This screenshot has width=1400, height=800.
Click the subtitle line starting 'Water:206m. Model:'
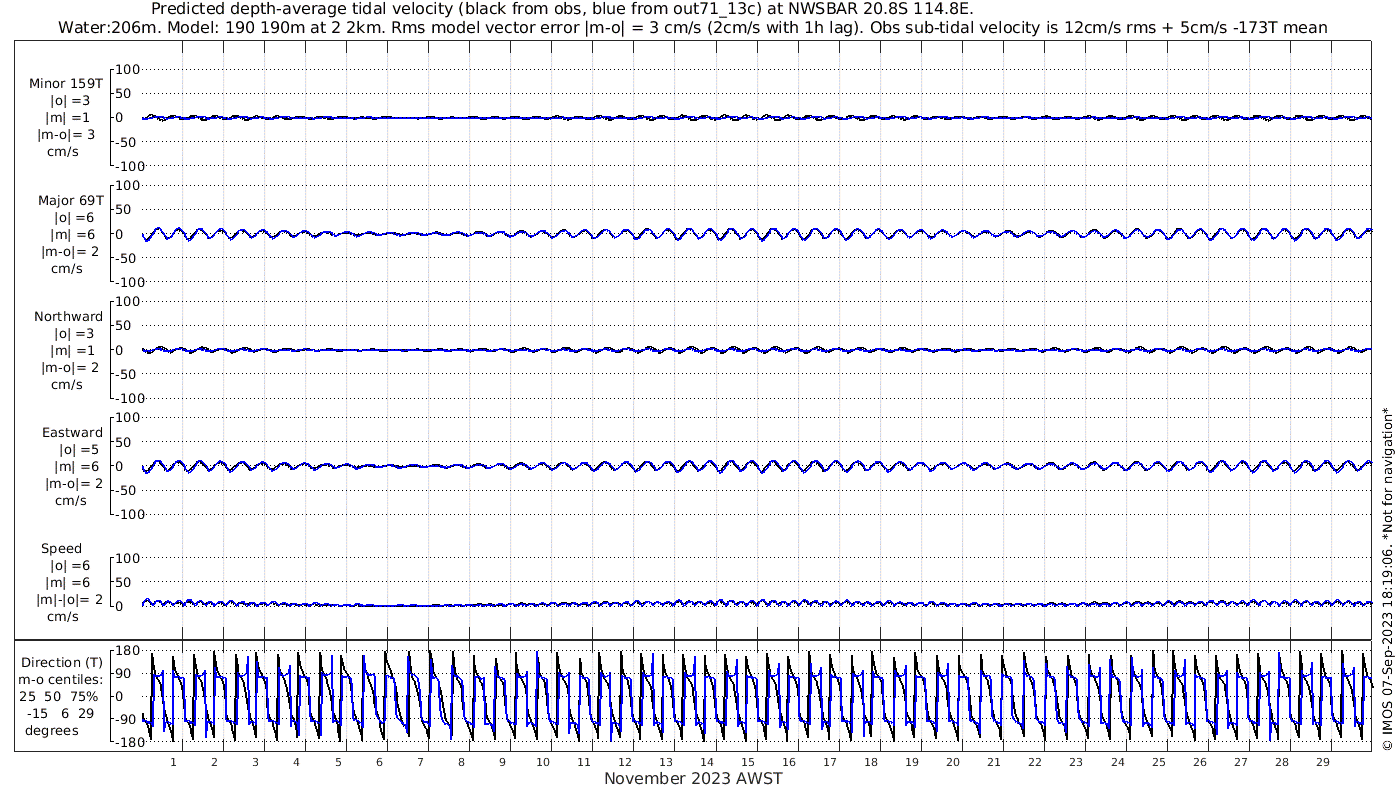(x=693, y=28)
